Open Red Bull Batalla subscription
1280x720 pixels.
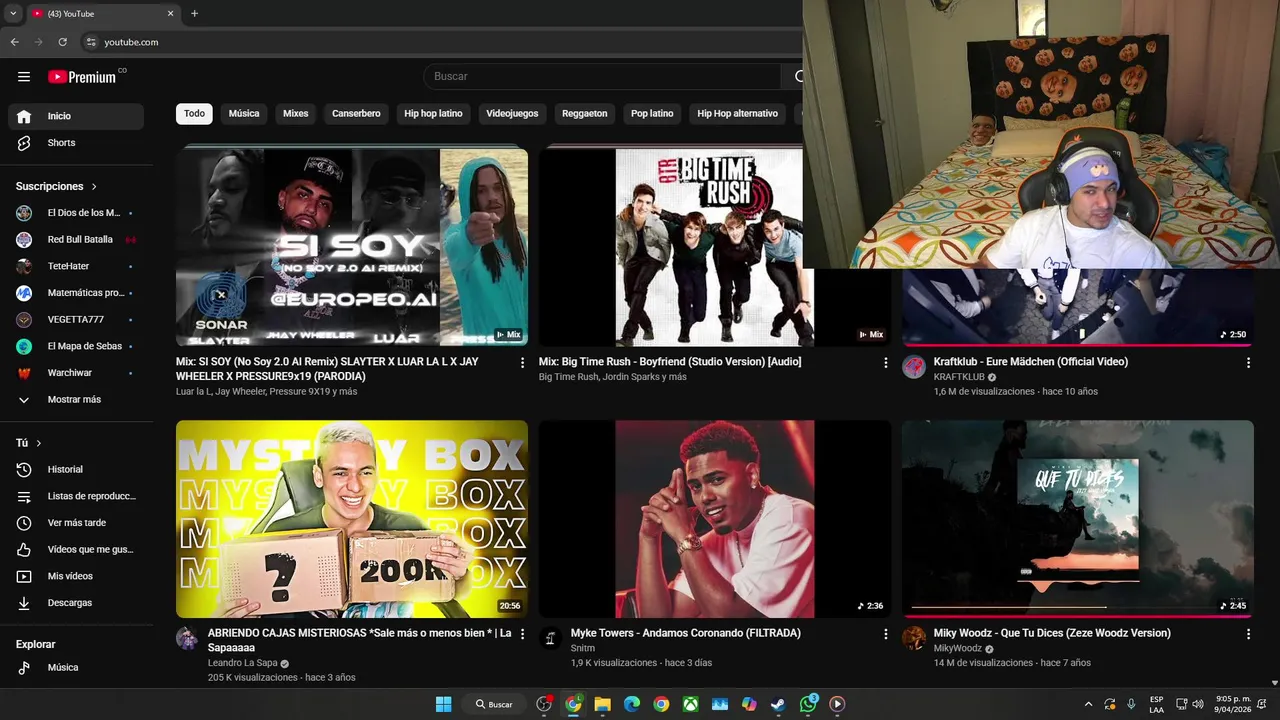76,240
